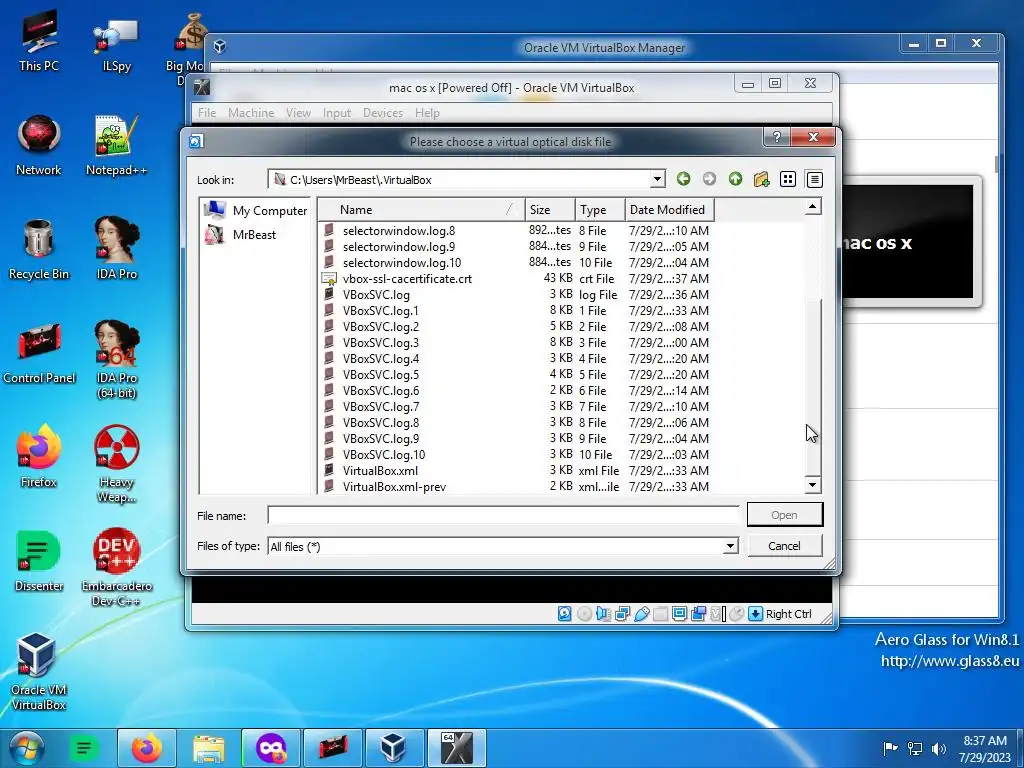Open the File menu in VM window
Viewport: 1024px width, 768px height.
pyautogui.click(x=207, y=113)
